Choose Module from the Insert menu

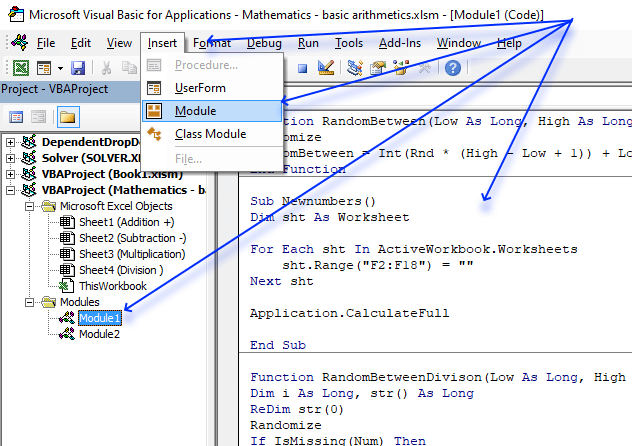(x=212, y=111)
